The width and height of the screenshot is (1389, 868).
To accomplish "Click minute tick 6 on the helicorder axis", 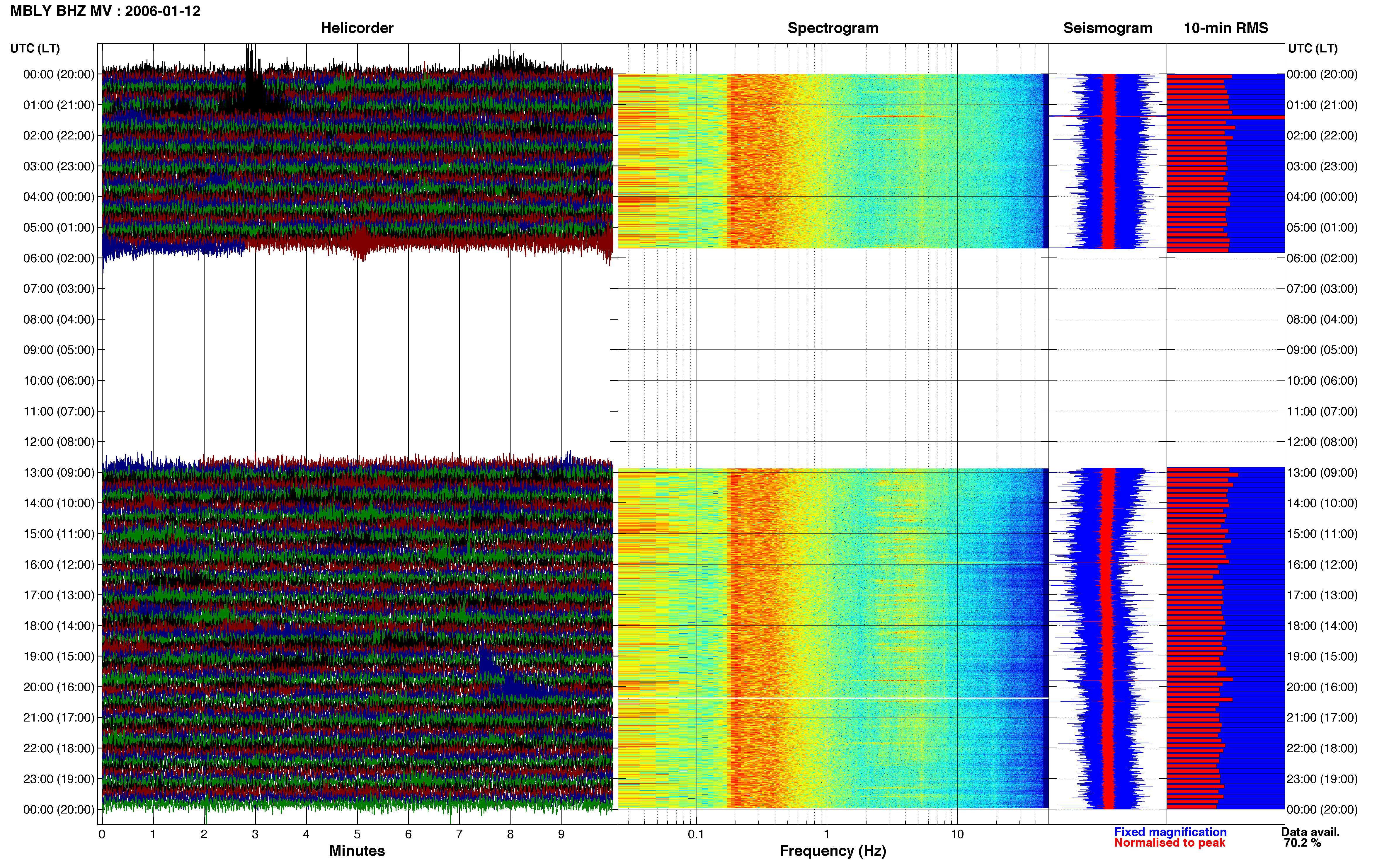I will (x=408, y=834).
